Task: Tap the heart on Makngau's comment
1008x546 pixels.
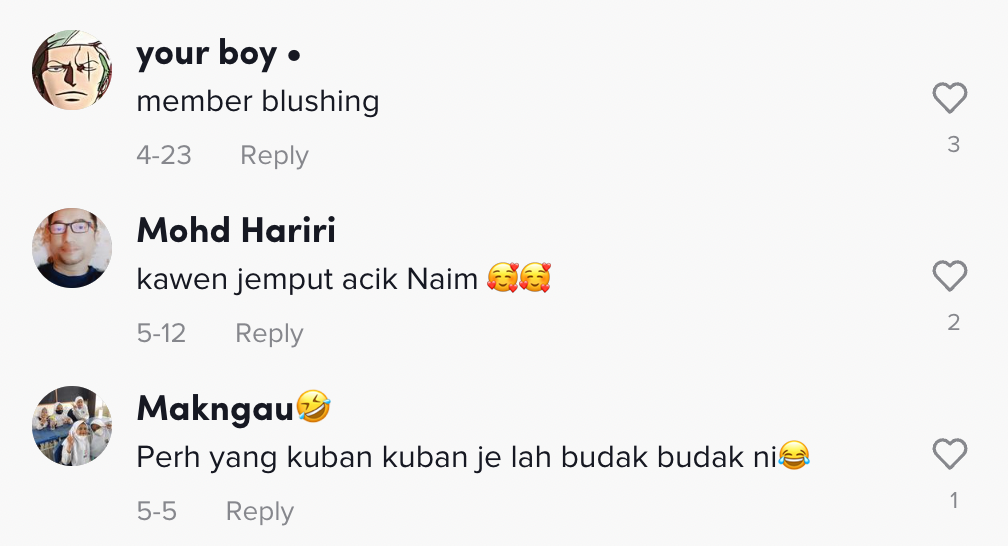Action: pyautogui.click(x=950, y=454)
